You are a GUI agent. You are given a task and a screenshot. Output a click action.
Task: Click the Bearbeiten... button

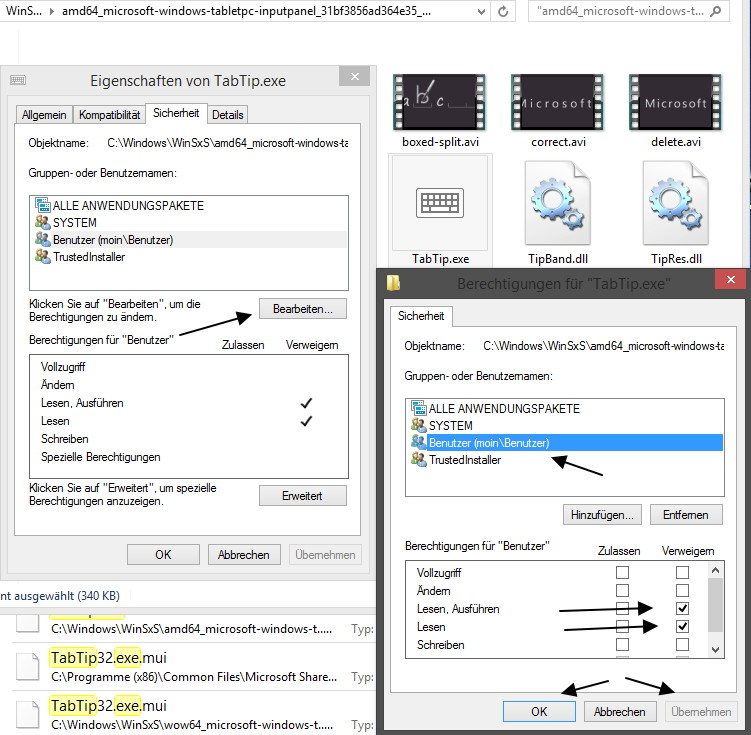click(303, 309)
